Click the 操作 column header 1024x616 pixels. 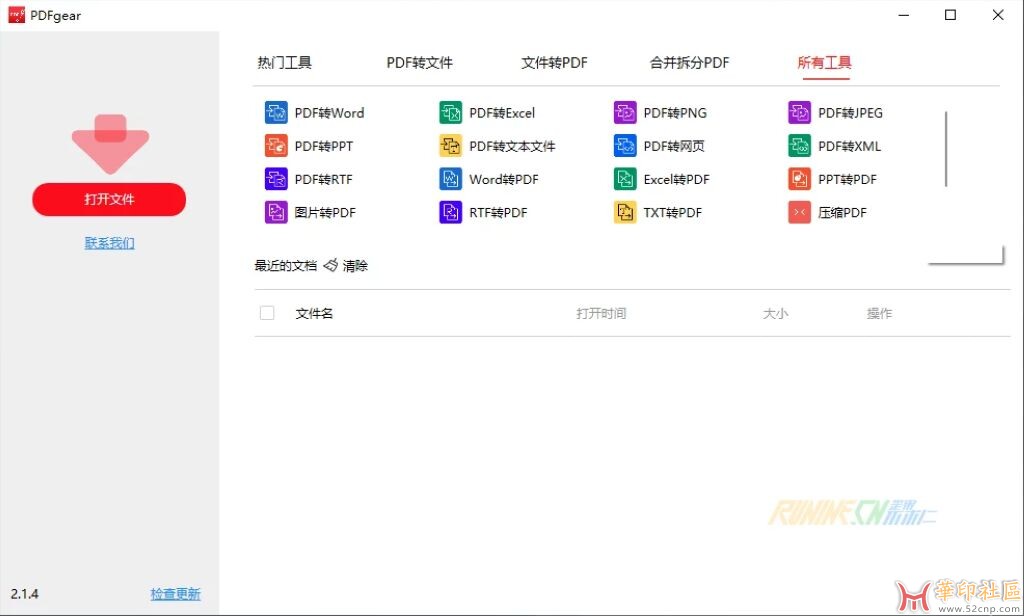(x=879, y=314)
